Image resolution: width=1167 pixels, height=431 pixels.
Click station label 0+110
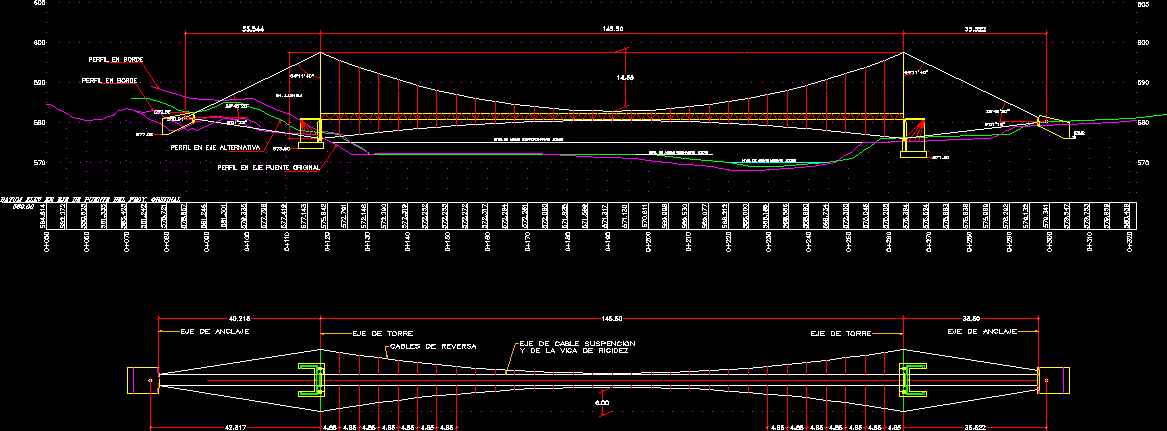[x=288, y=243]
